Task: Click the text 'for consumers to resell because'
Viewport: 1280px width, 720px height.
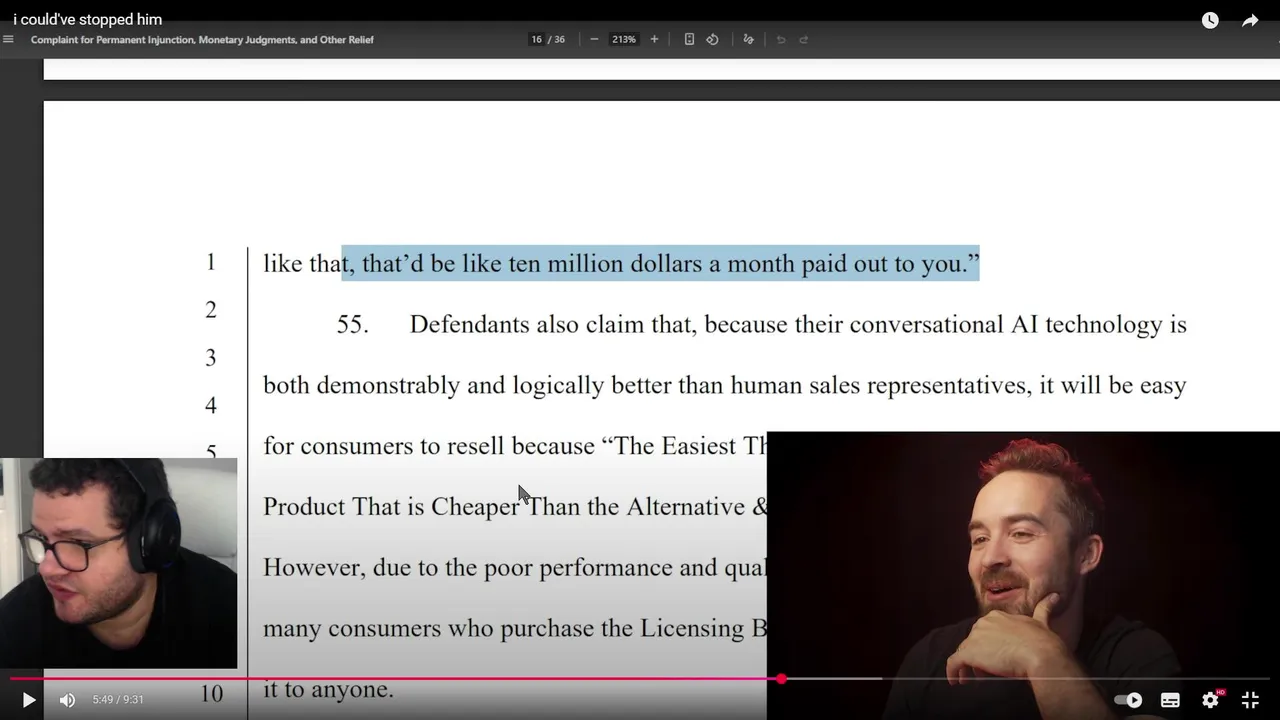Action: click(429, 446)
